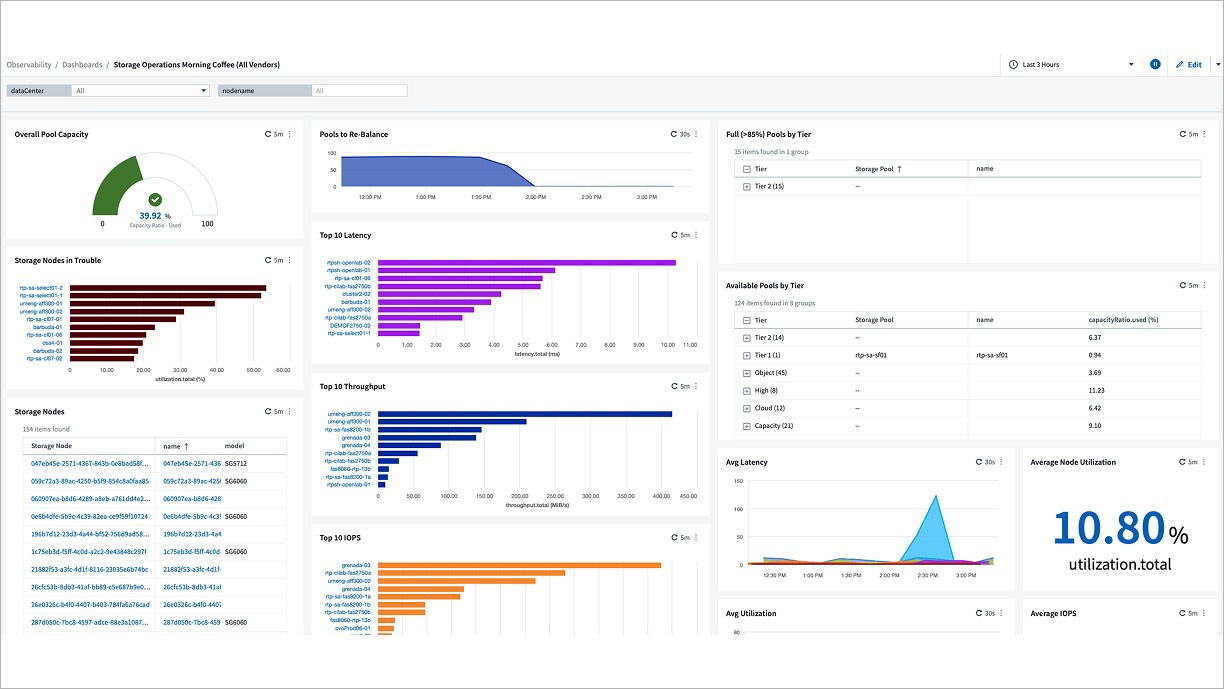Open the dataCenter filter dropdown
1224x689 pixels.
[x=140, y=89]
